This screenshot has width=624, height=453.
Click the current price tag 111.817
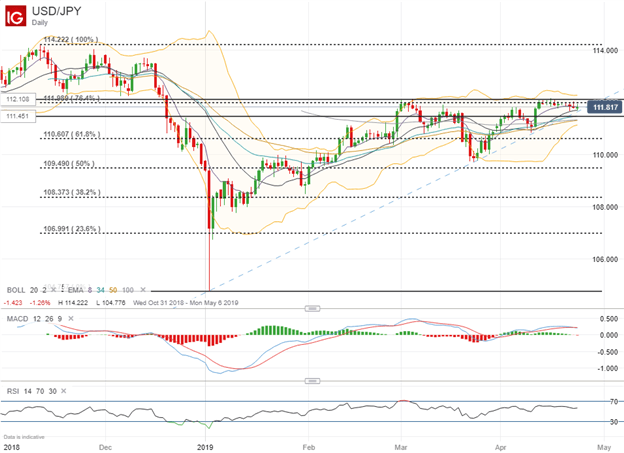(x=604, y=107)
